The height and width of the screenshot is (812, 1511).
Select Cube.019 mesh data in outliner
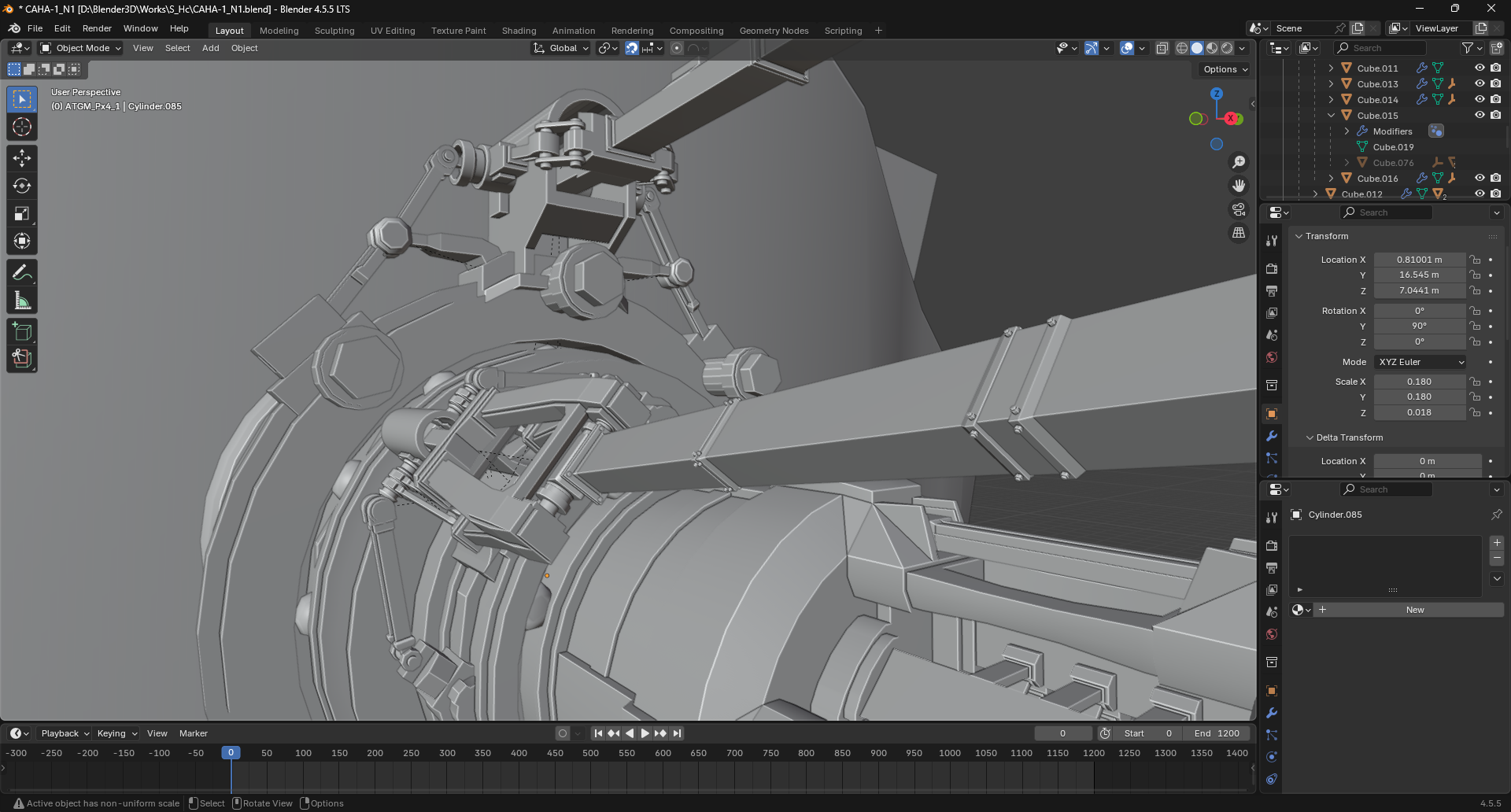pyautogui.click(x=1393, y=147)
